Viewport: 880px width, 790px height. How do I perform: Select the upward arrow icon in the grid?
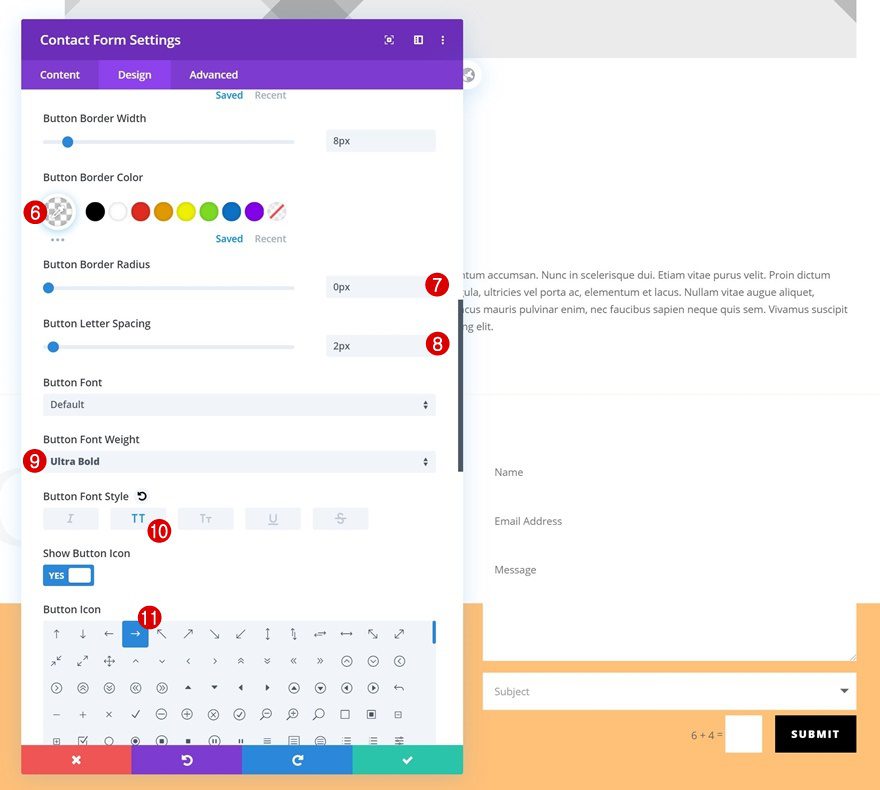(57, 633)
